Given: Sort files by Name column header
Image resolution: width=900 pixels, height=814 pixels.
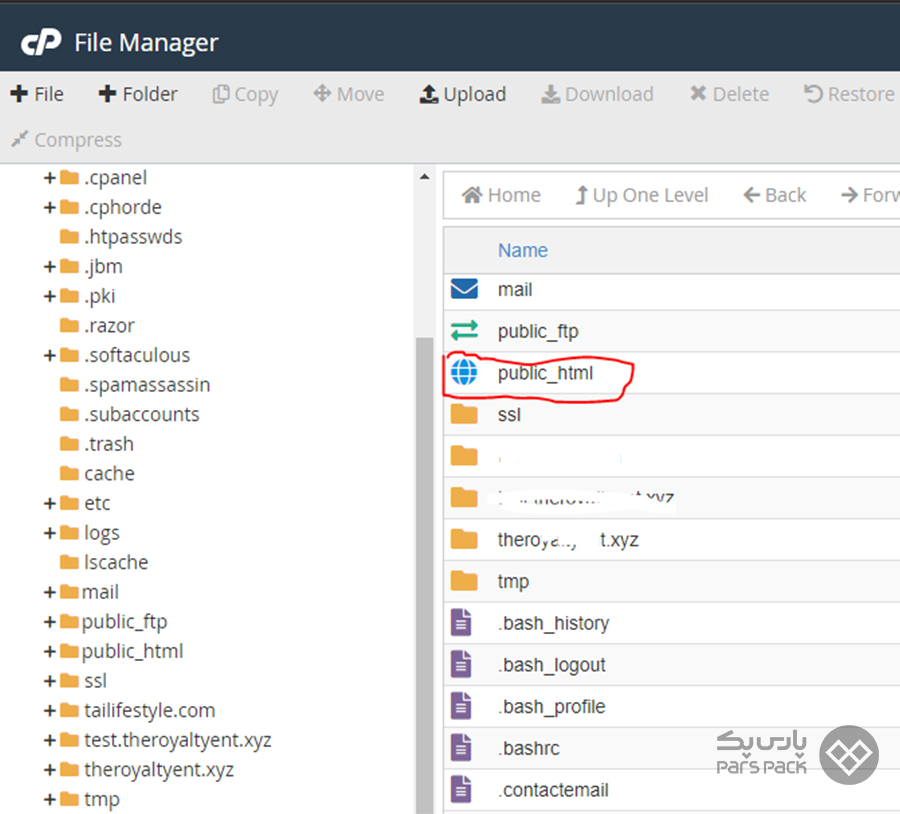Looking at the screenshot, I should pyautogui.click(x=523, y=250).
